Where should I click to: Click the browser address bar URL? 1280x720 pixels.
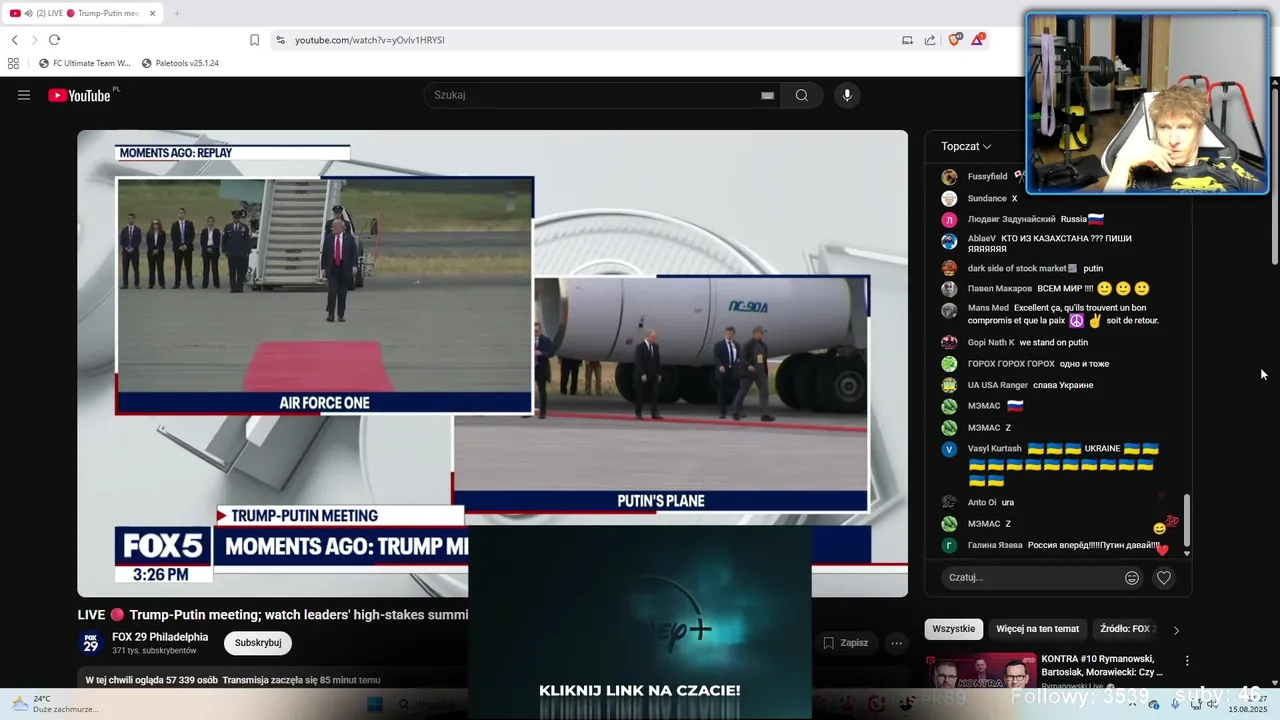click(370, 40)
